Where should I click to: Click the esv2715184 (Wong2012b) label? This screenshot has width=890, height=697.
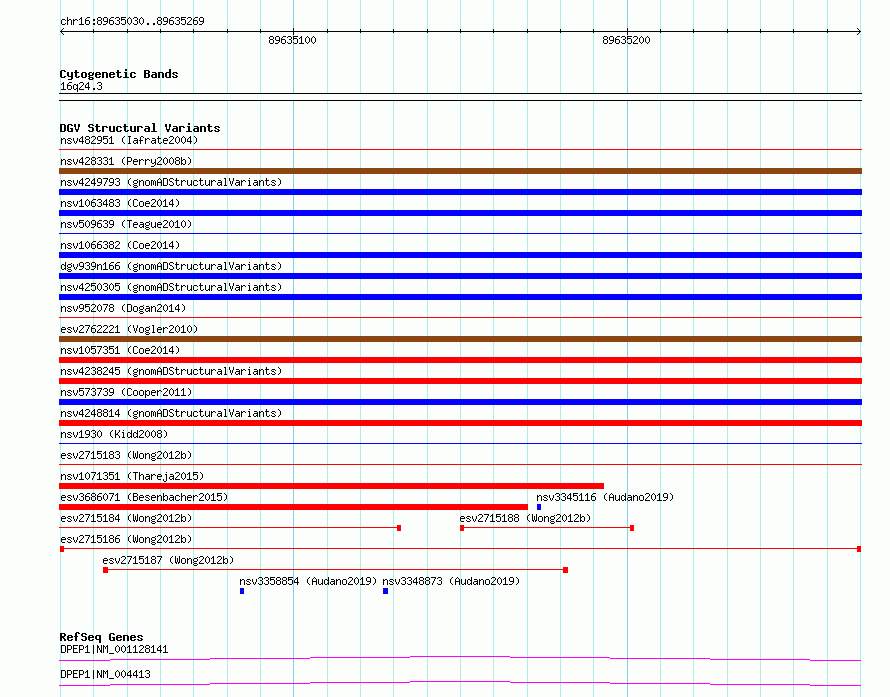126,518
